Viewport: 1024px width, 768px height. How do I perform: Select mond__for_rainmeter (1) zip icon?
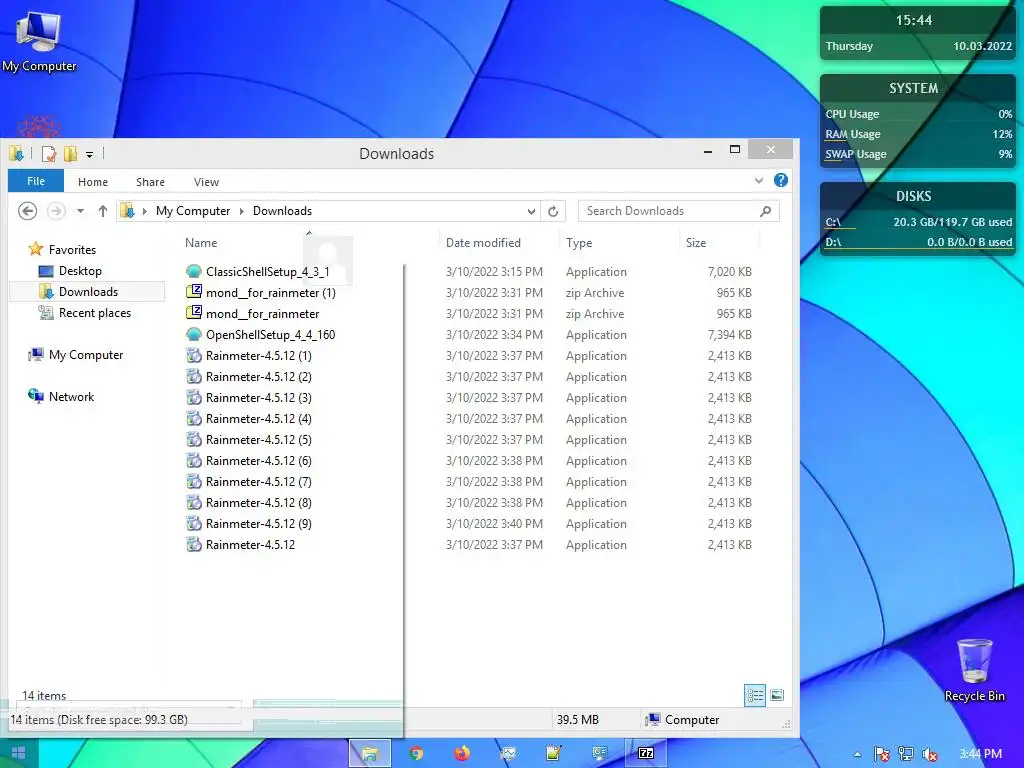tap(193, 292)
